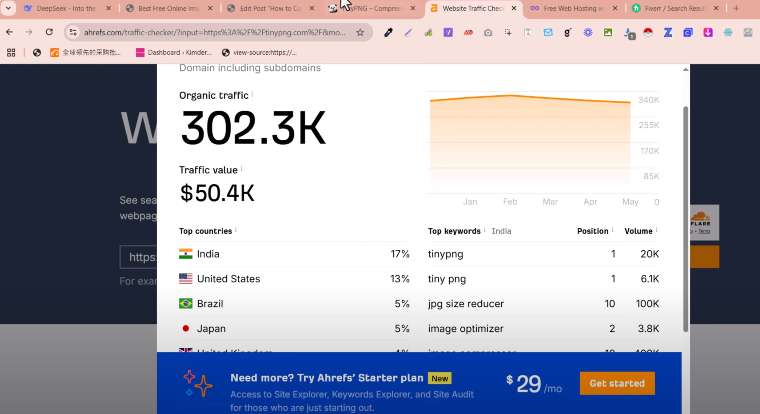The image size is (760, 414).
Task: Open the camera screenshot extension
Action: (488, 32)
